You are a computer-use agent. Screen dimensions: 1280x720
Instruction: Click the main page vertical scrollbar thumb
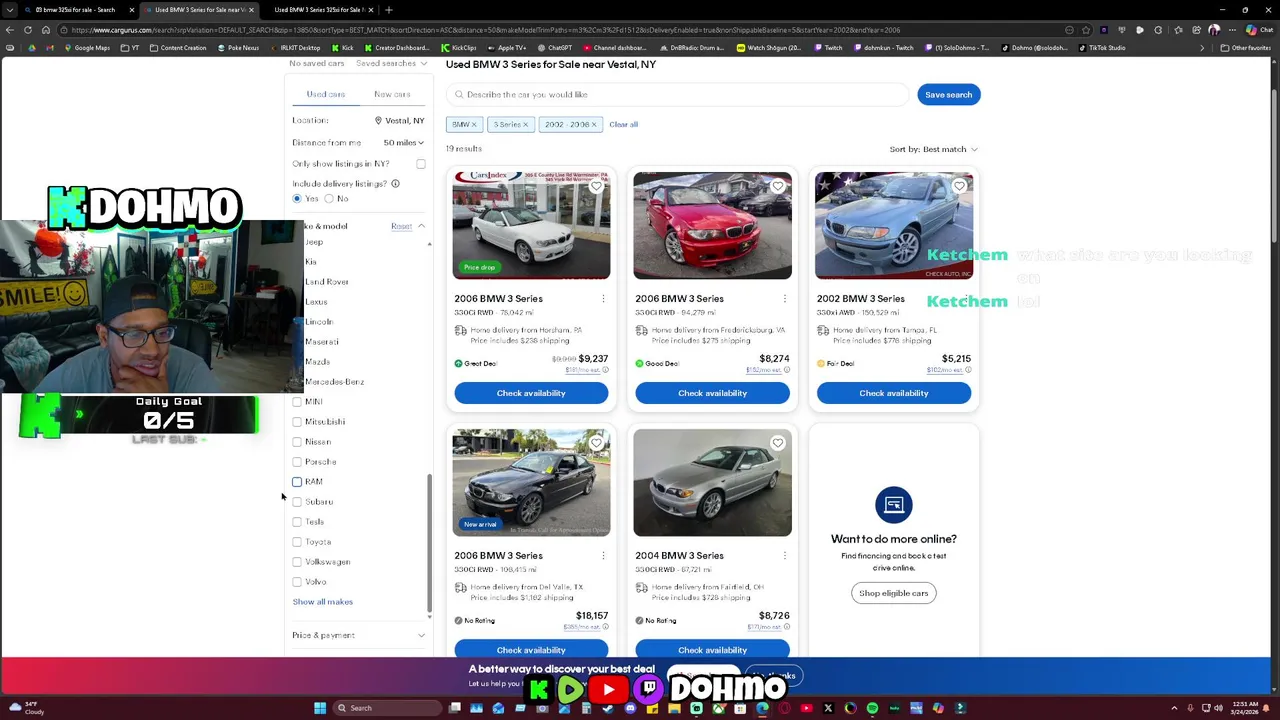(x=1275, y=165)
